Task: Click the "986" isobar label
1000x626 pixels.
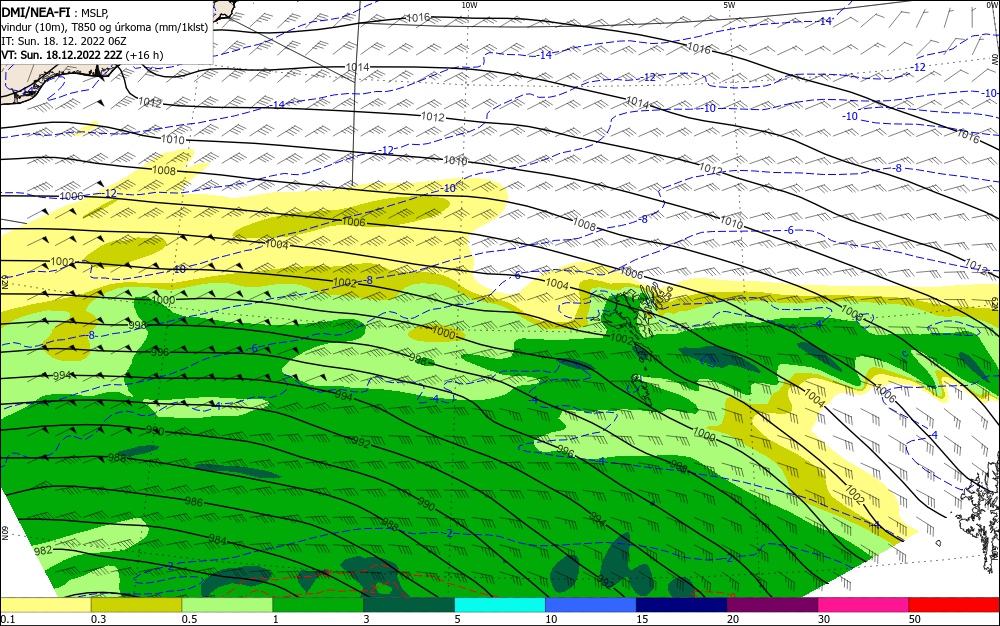Action: click(193, 502)
